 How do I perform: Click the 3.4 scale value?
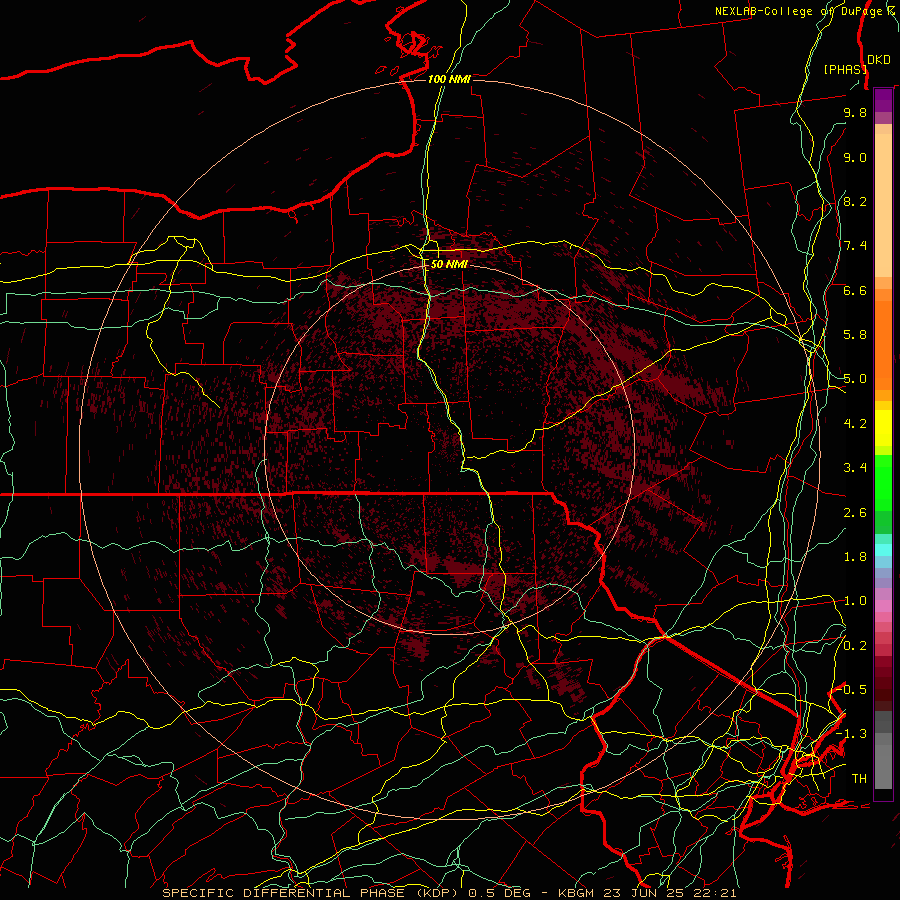[855, 468]
